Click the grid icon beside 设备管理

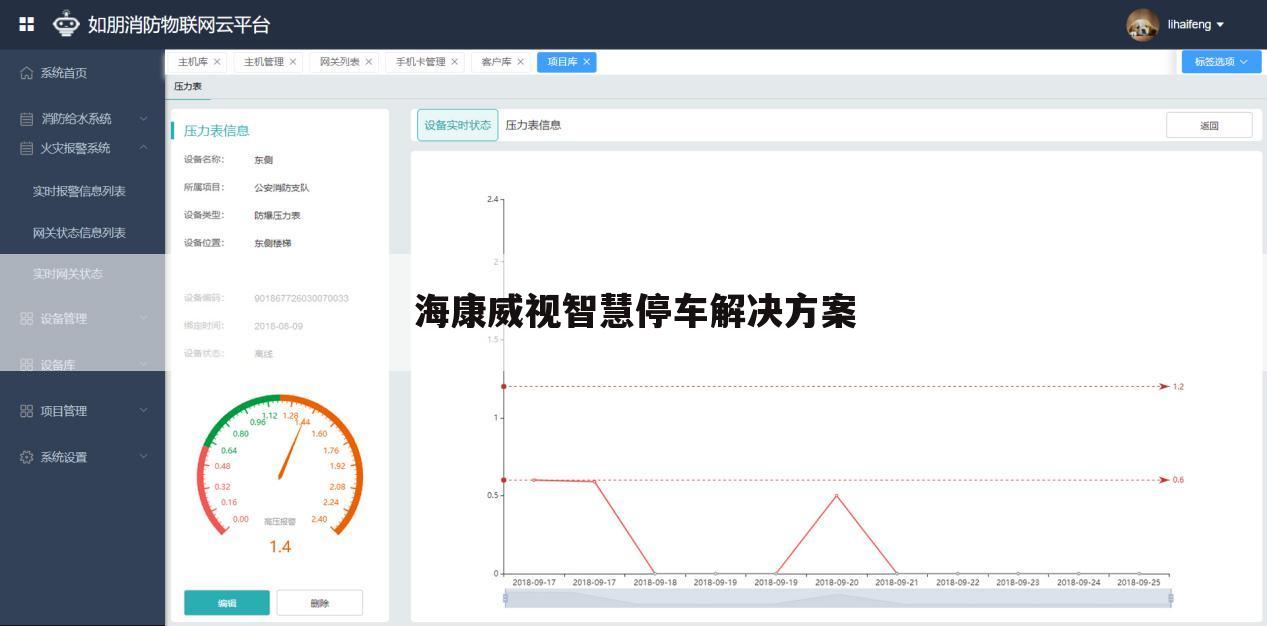pyautogui.click(x=27, y=319)
